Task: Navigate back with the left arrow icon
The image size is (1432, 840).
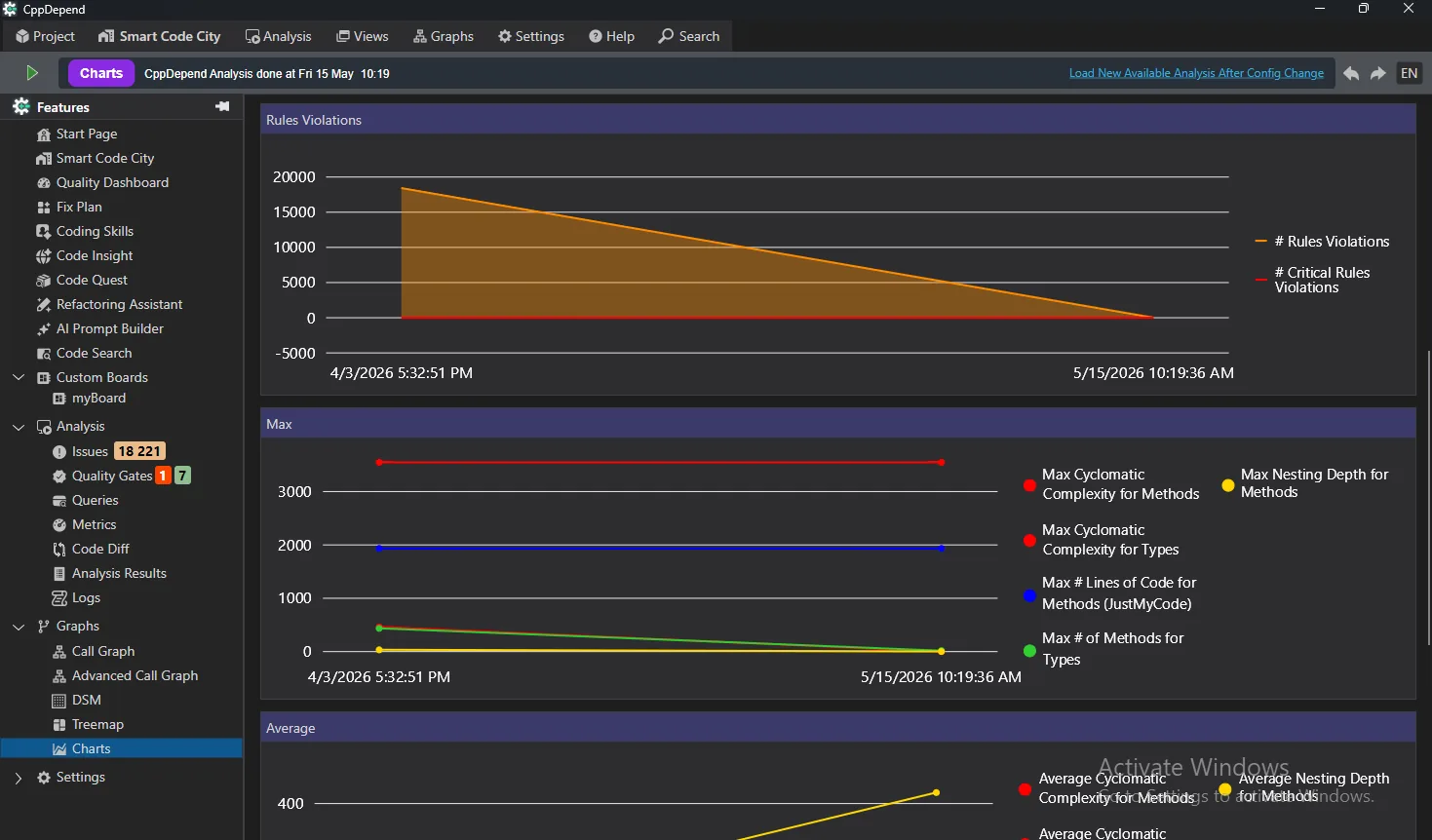Action: tap(1351, 73)
